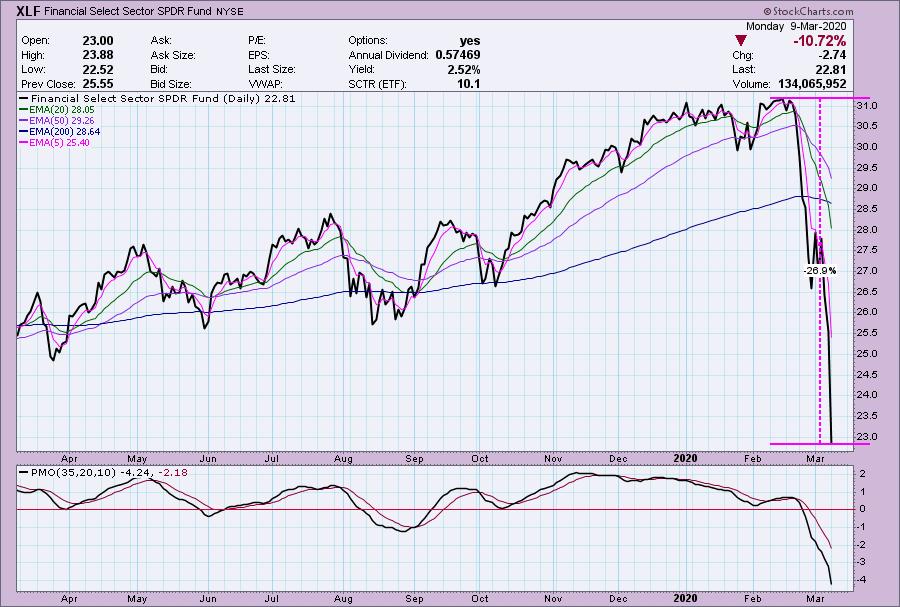Select the 27.0 price axis label
The height and width of the screenshot is (607, 900).
click(x=867, y=271)
